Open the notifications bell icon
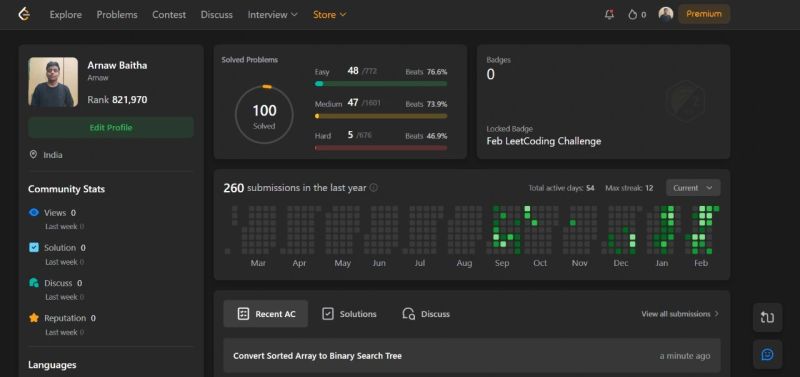The image size is (800, 377). (609, 14)
